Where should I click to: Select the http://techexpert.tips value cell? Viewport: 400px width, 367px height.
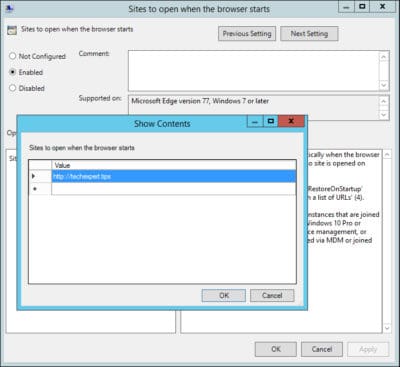coord(174,176)
